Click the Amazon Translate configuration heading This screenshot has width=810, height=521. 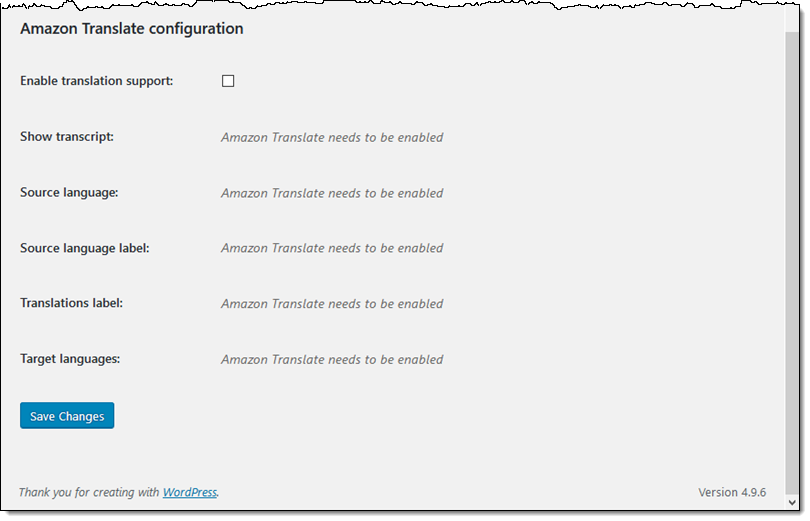coord(131,29)
